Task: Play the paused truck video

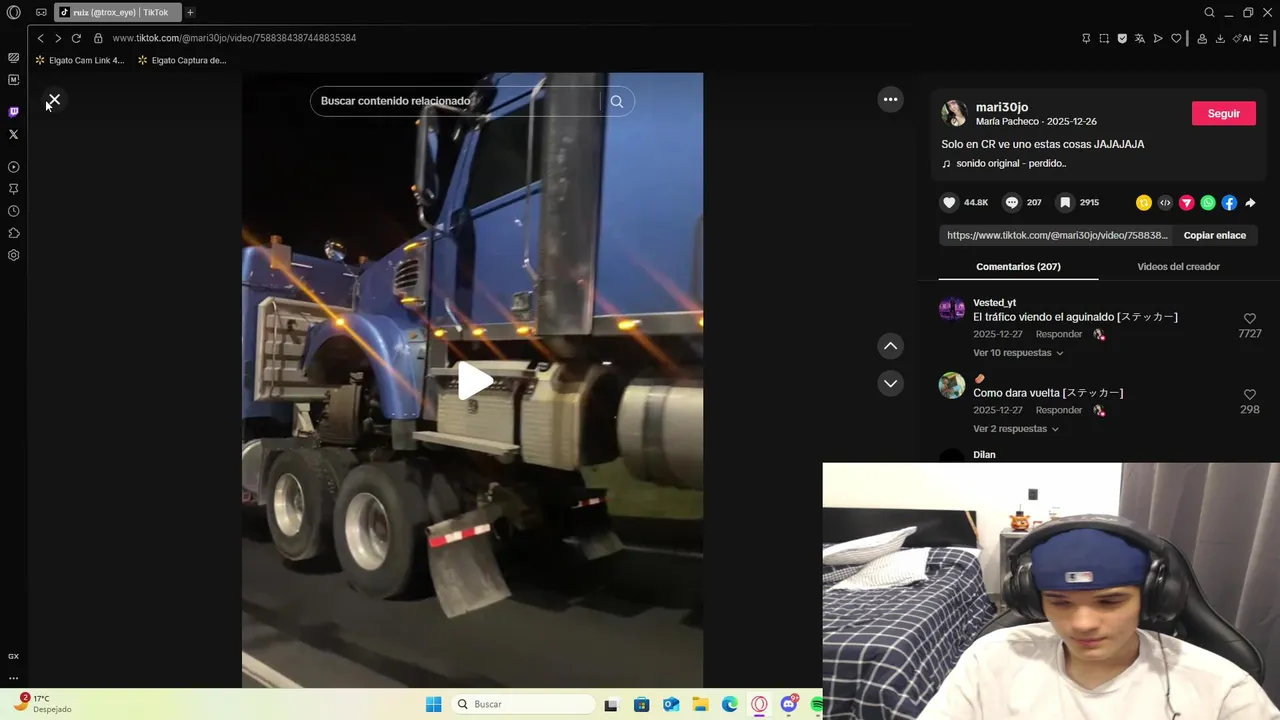Action: click(474, 381)
